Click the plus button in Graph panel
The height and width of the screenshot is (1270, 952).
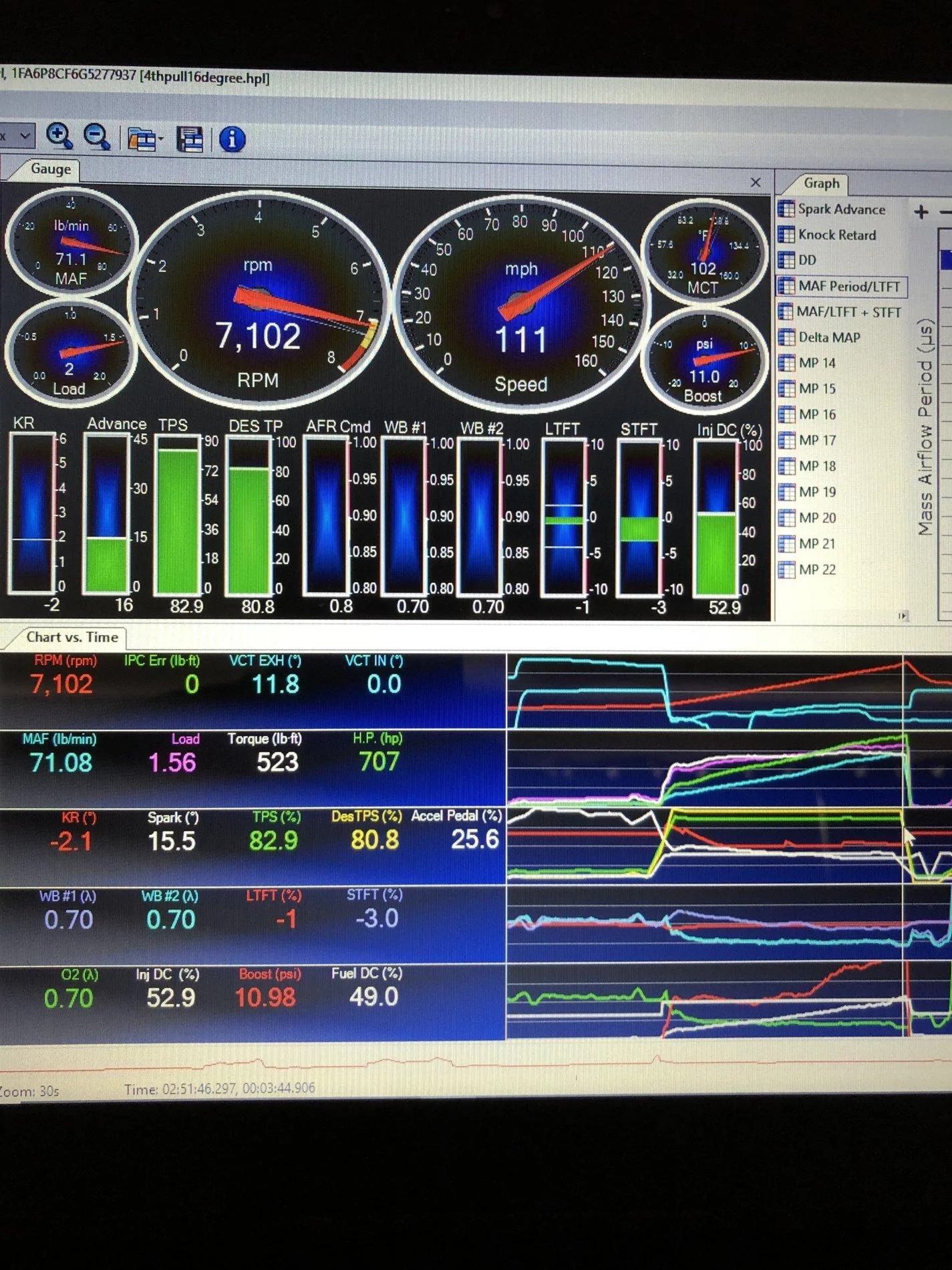point(922,212)
